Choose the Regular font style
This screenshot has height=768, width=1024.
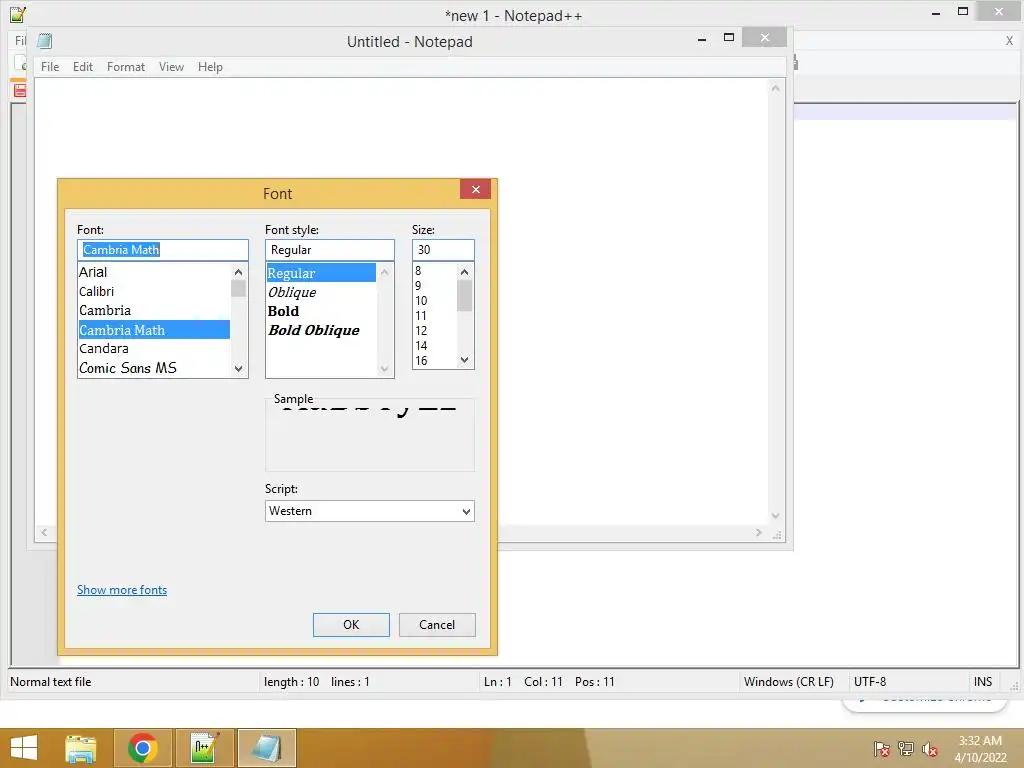(x=321, y=273)
